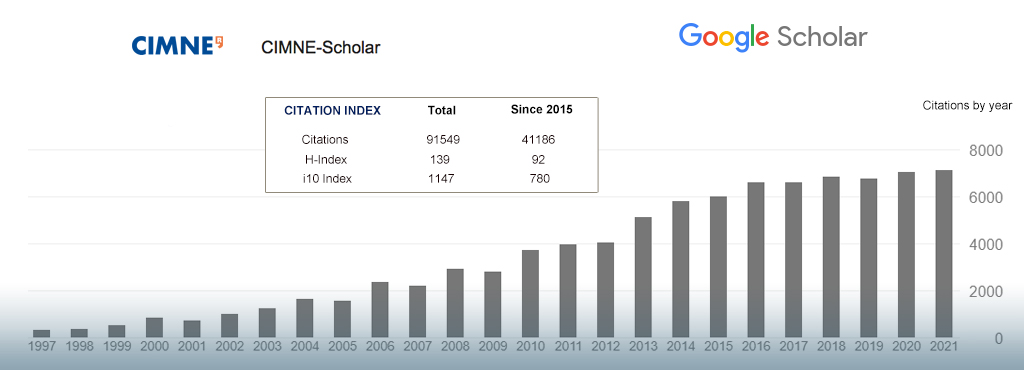Select the Citations row label

pos(325,140)
